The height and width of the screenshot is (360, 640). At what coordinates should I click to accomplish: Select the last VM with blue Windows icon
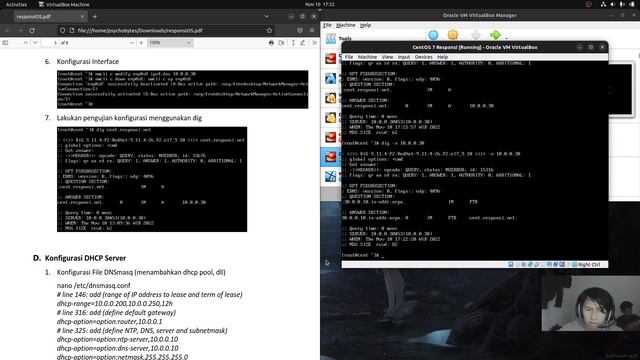(x=331, y=176)
